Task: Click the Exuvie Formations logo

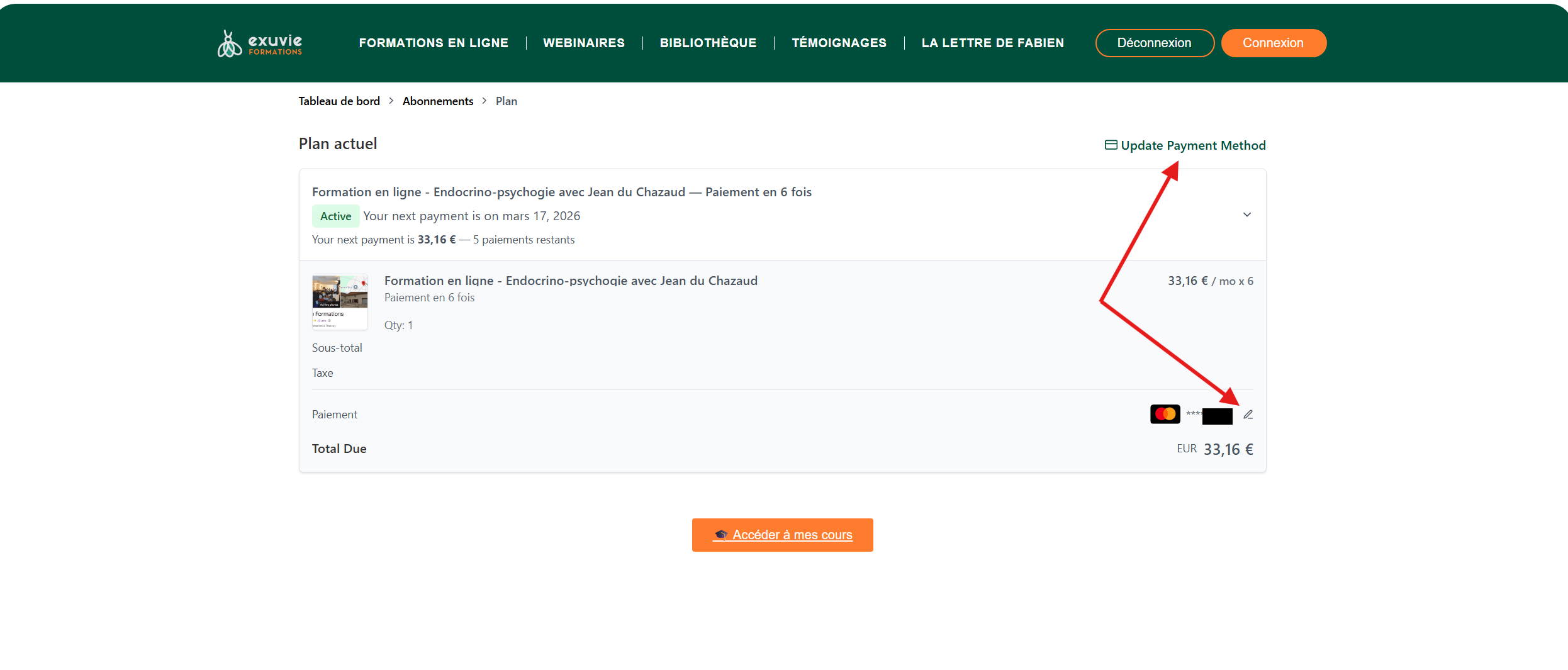Action: tap(259, 43)
